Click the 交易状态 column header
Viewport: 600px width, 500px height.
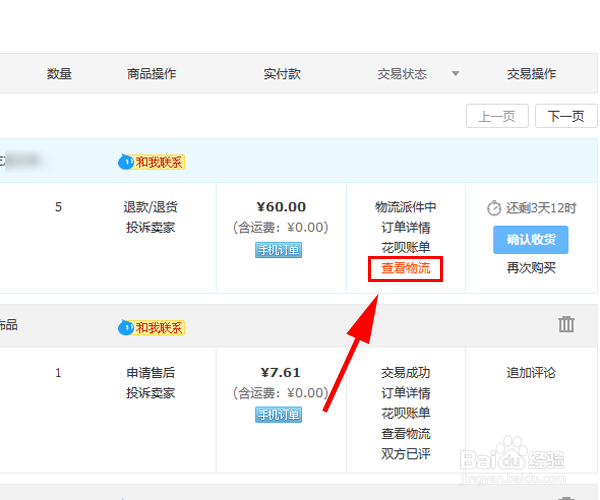402,74
